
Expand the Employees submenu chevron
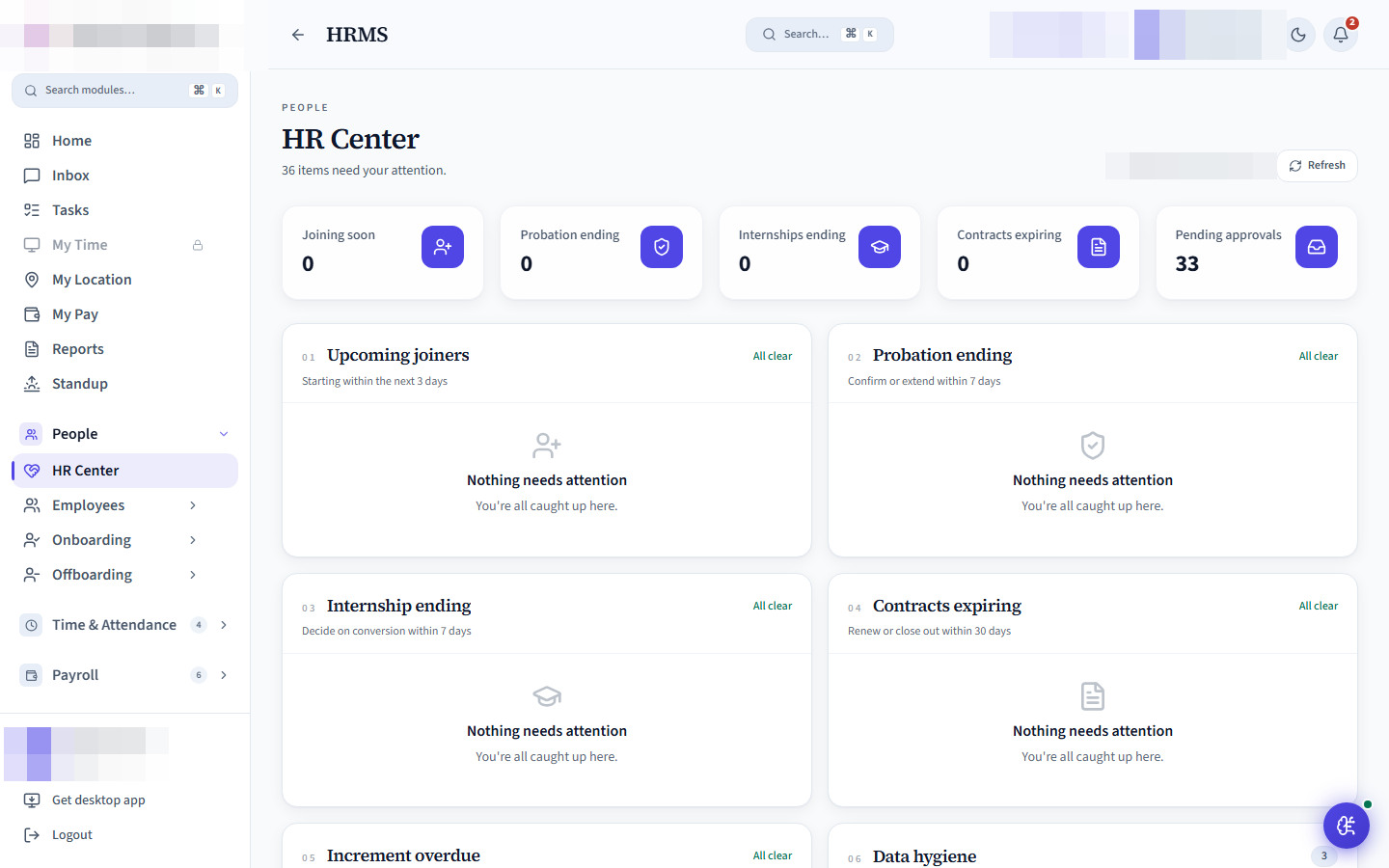pyautogui.click(x=193, y=505)
